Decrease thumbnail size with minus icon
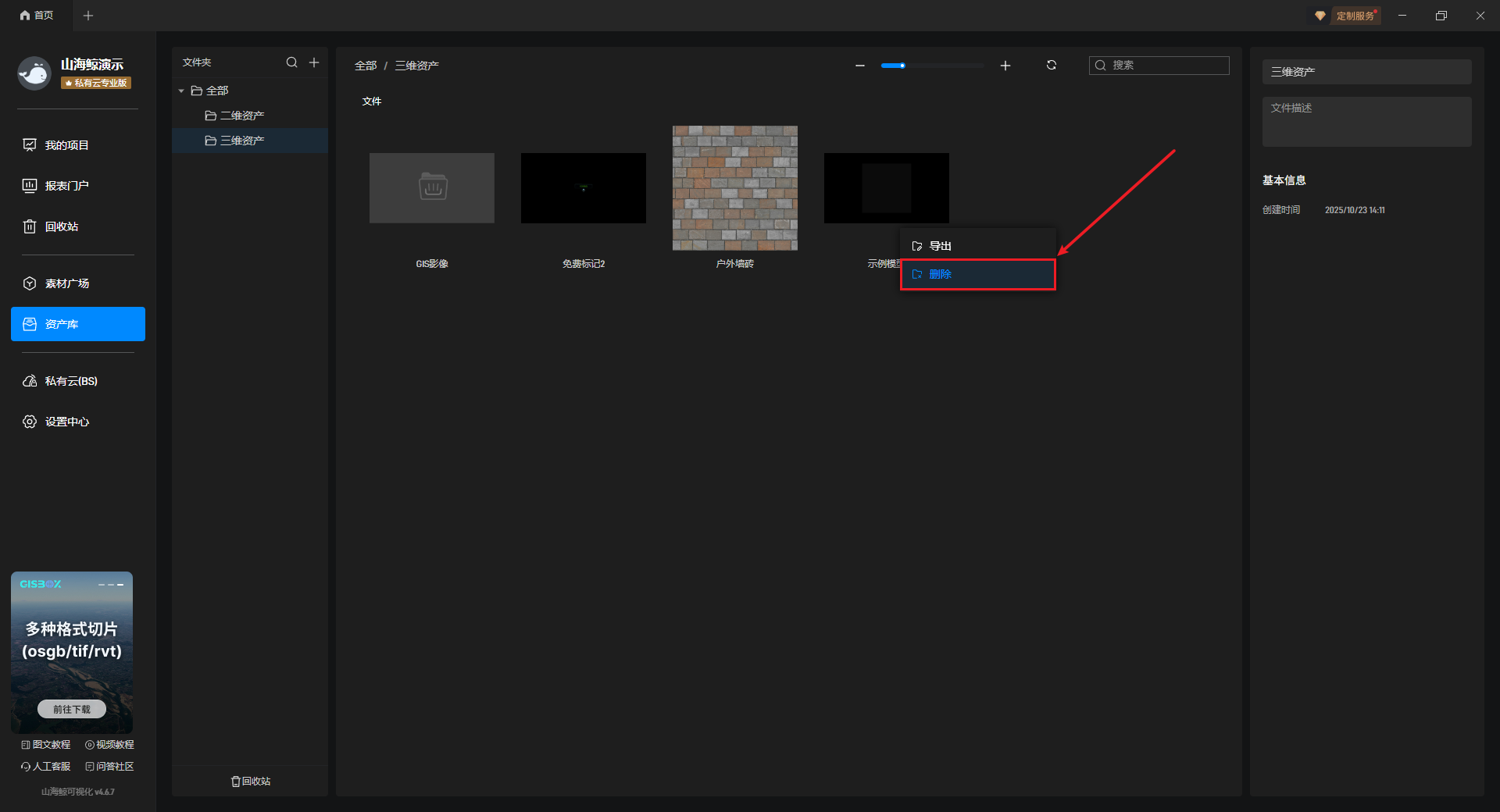This screenshot has width=1500, height=812. click(860, 66)
